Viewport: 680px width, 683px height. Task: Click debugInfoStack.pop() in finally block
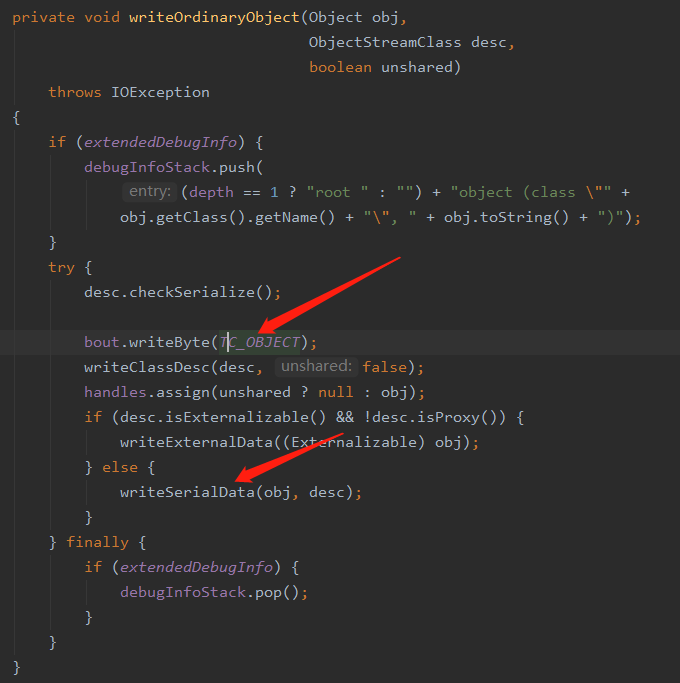tap(214, 592)
